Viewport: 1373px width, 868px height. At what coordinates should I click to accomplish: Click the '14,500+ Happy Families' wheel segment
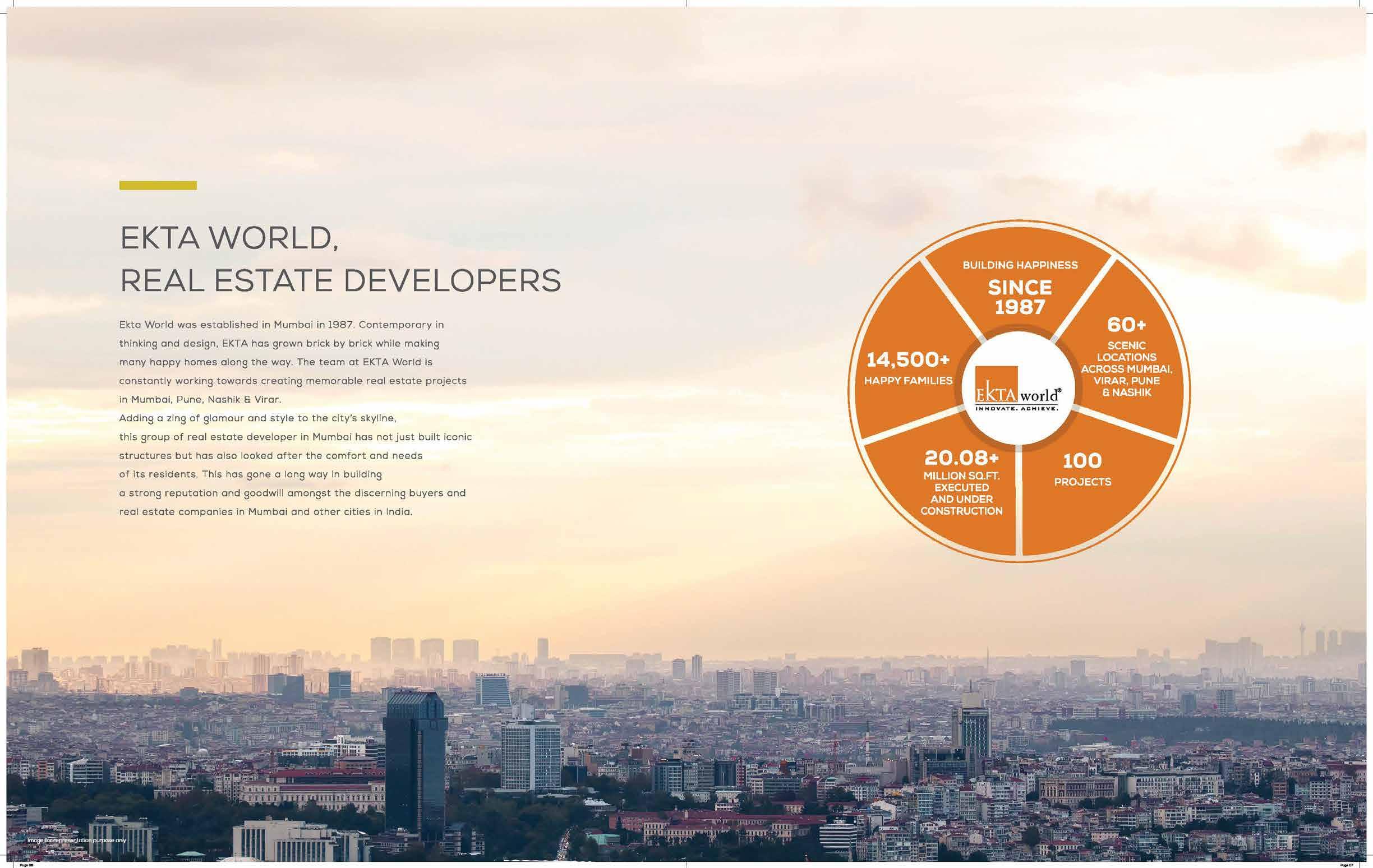(x=908, y=368)
